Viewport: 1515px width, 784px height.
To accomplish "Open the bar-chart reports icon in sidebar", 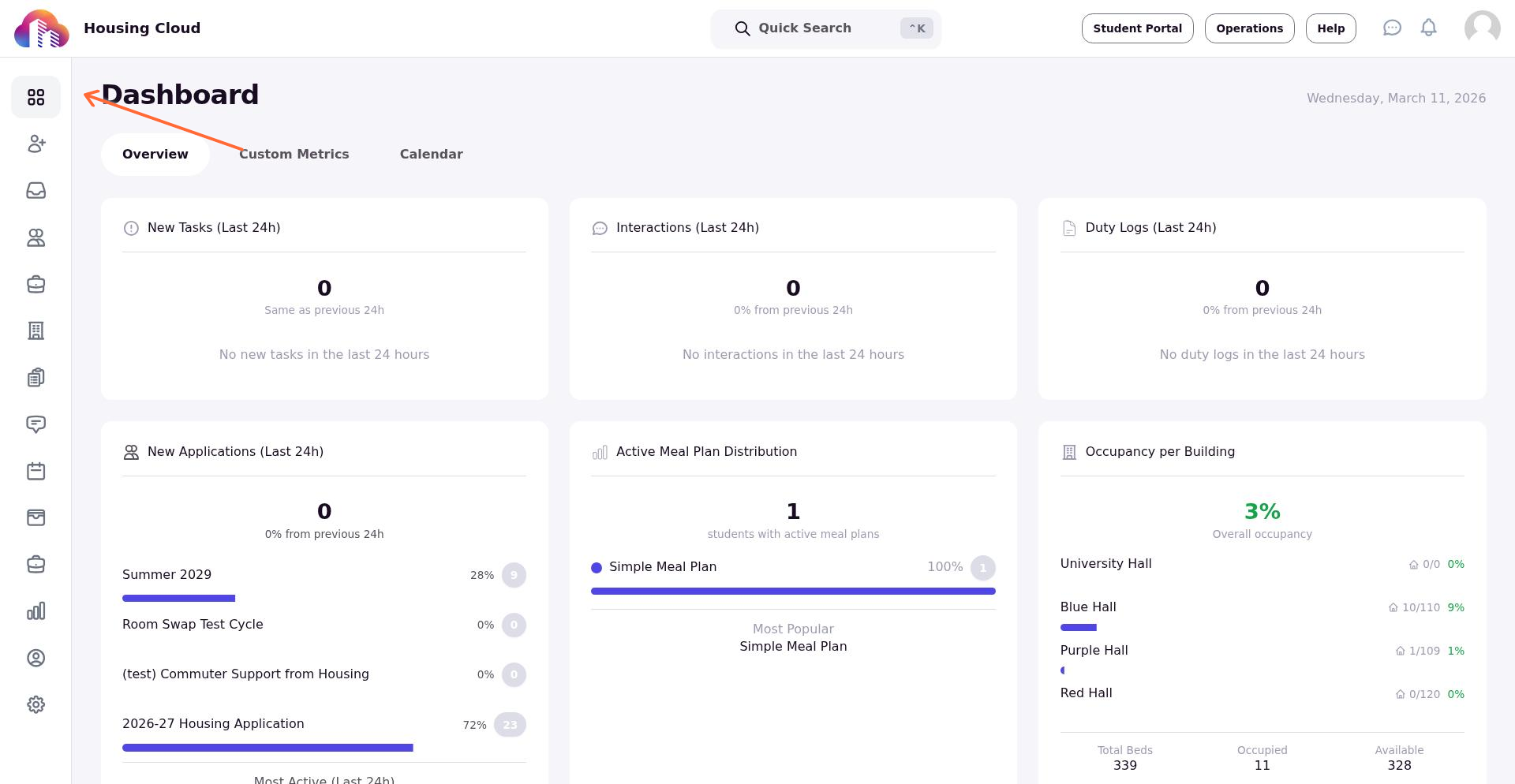I will tap(36, 611).
